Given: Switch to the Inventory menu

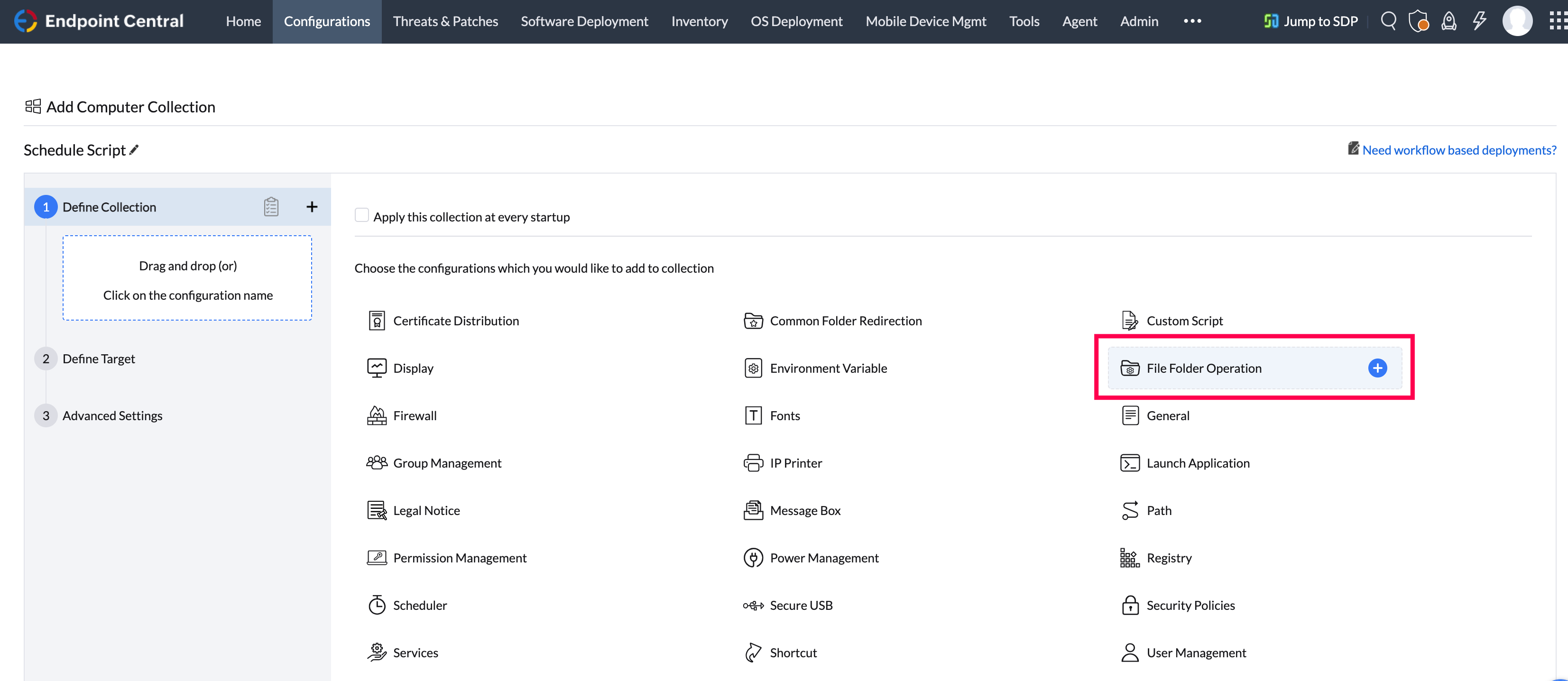Looking at the screenshot, I should pyautogui.click(x=700, y=21).
